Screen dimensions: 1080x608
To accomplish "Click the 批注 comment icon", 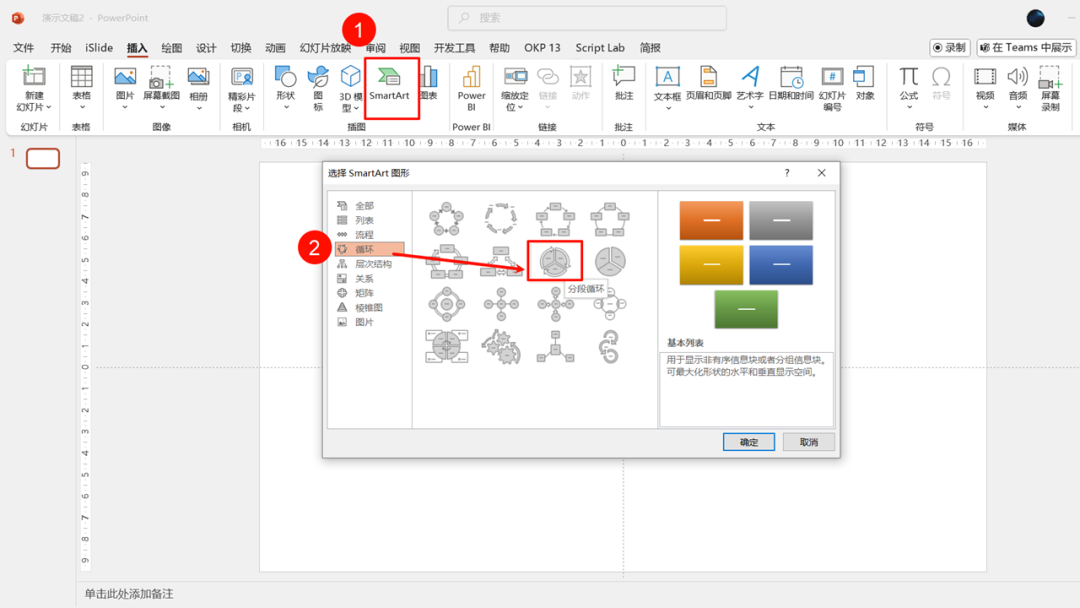I will [x=623, y=76].
